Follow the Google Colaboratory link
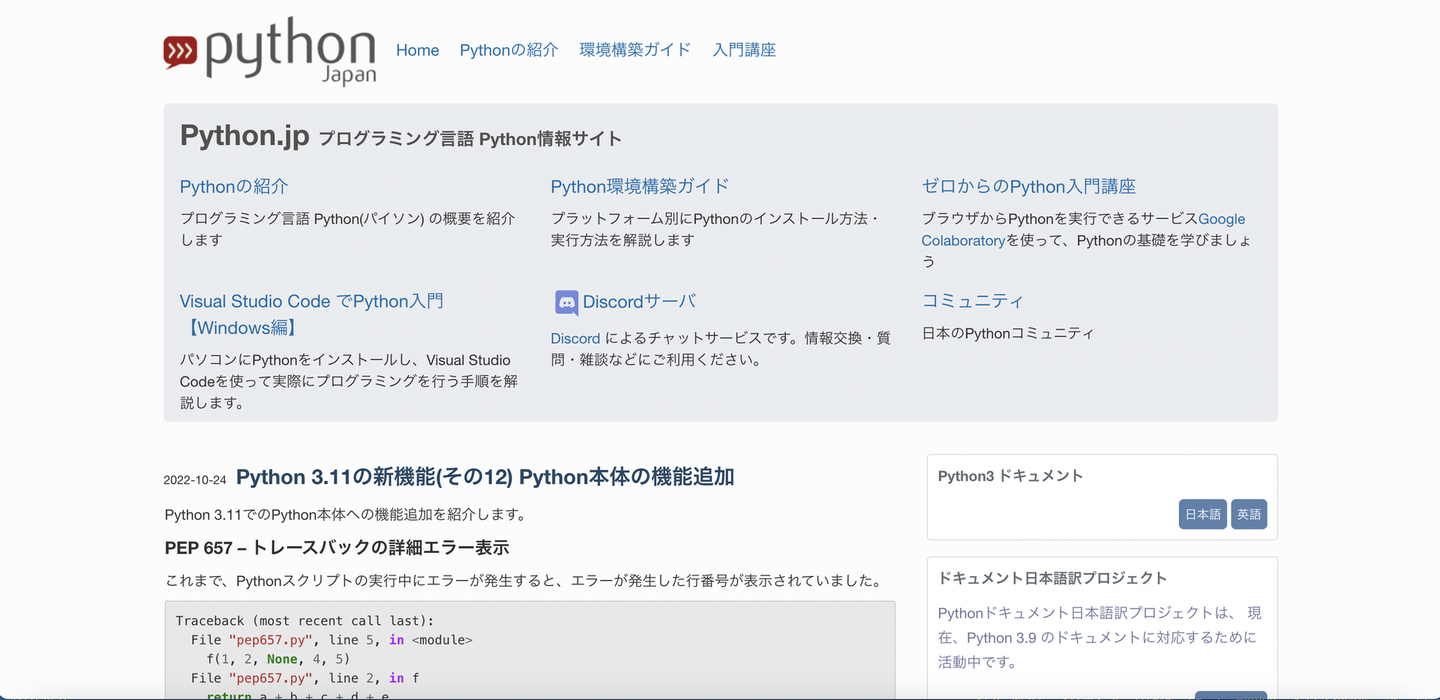 (1221, 219)
